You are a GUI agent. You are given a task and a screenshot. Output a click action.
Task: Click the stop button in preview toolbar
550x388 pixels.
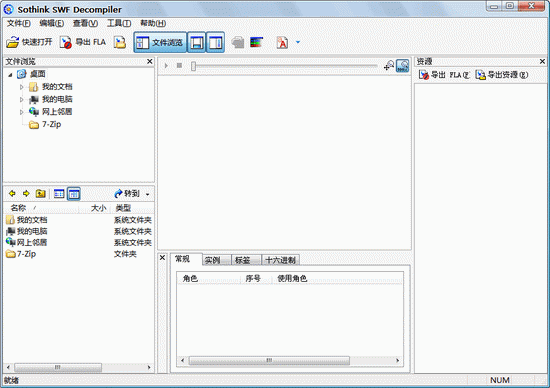click(179, 66)
